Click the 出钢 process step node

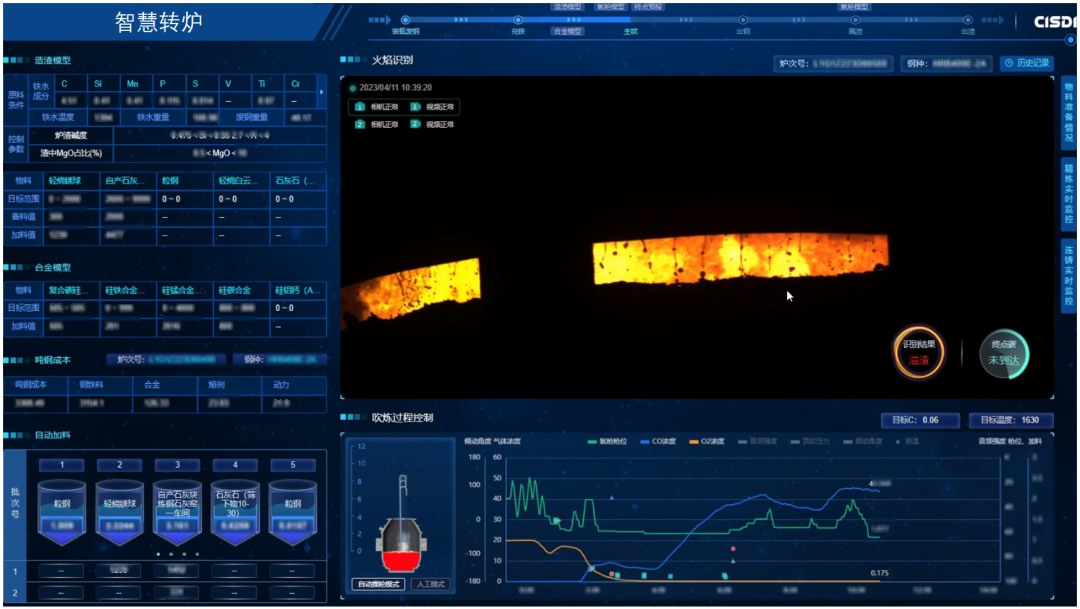tap(743, 20)
